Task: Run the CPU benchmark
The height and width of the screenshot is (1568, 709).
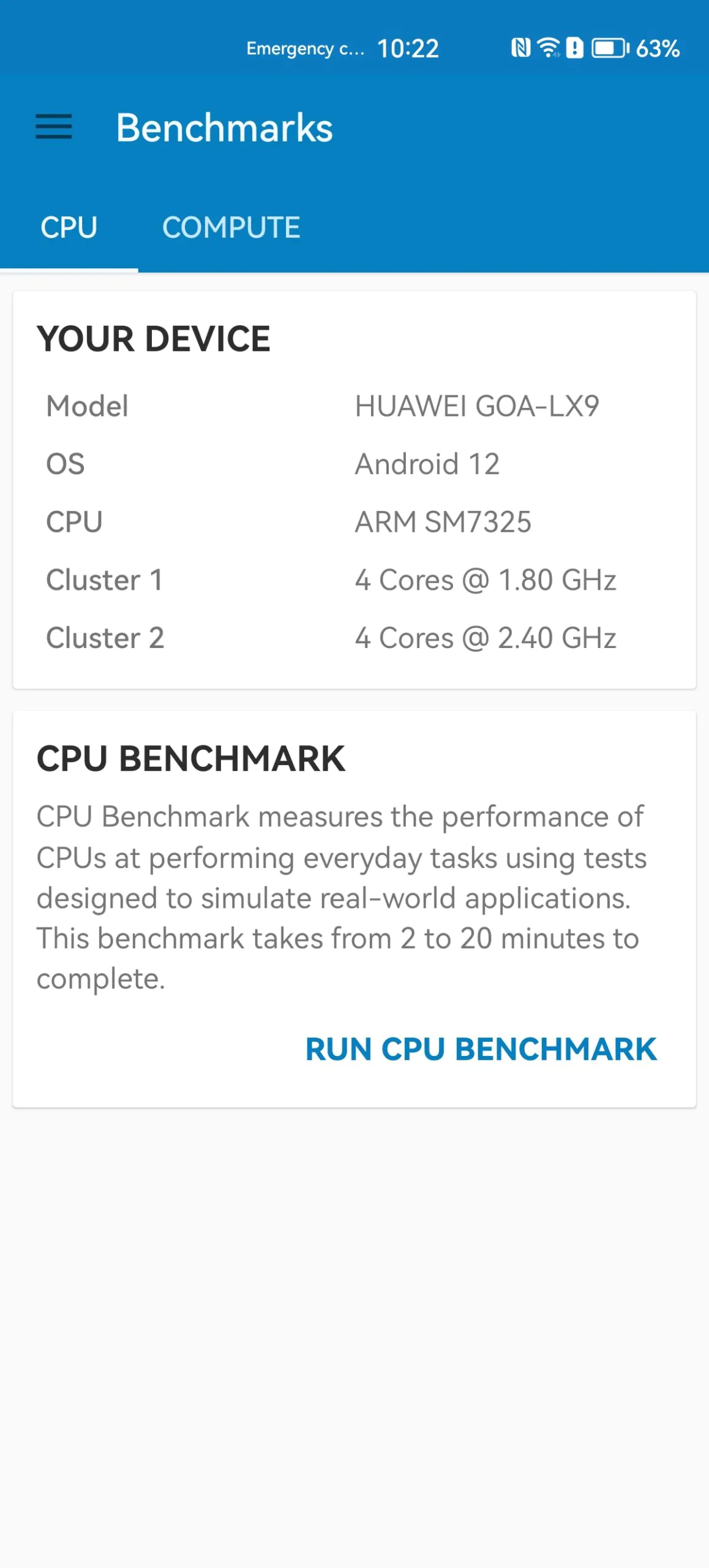Action: 481,1049
